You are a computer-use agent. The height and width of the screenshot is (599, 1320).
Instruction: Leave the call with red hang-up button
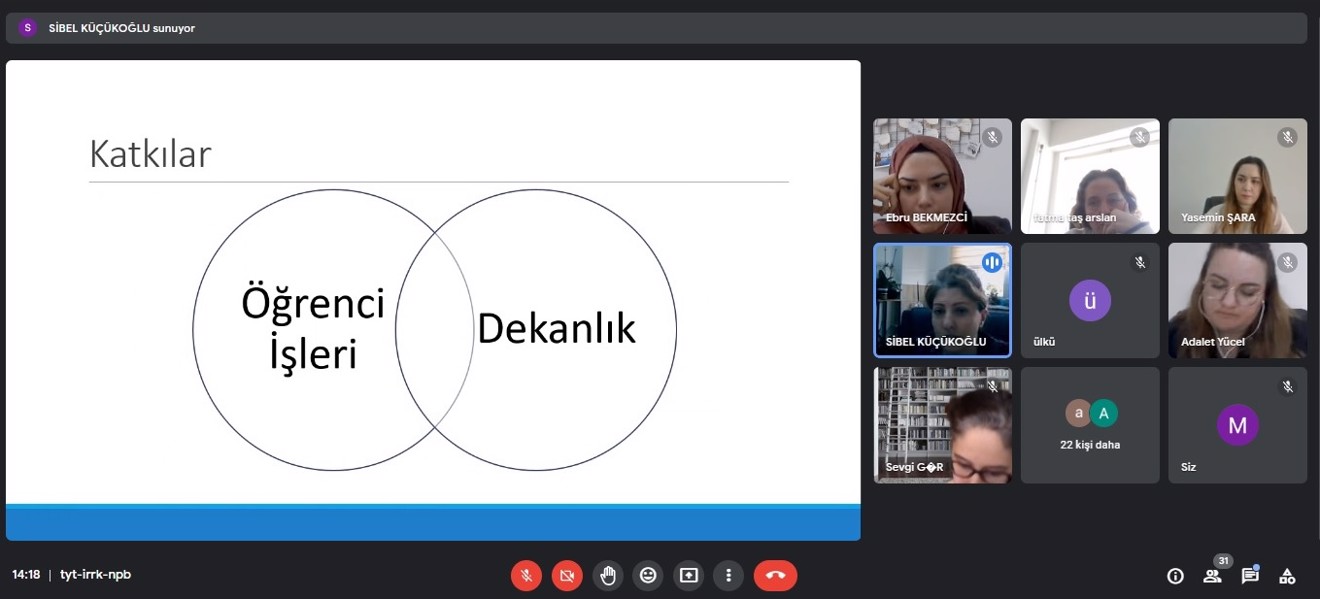(775, 575)
